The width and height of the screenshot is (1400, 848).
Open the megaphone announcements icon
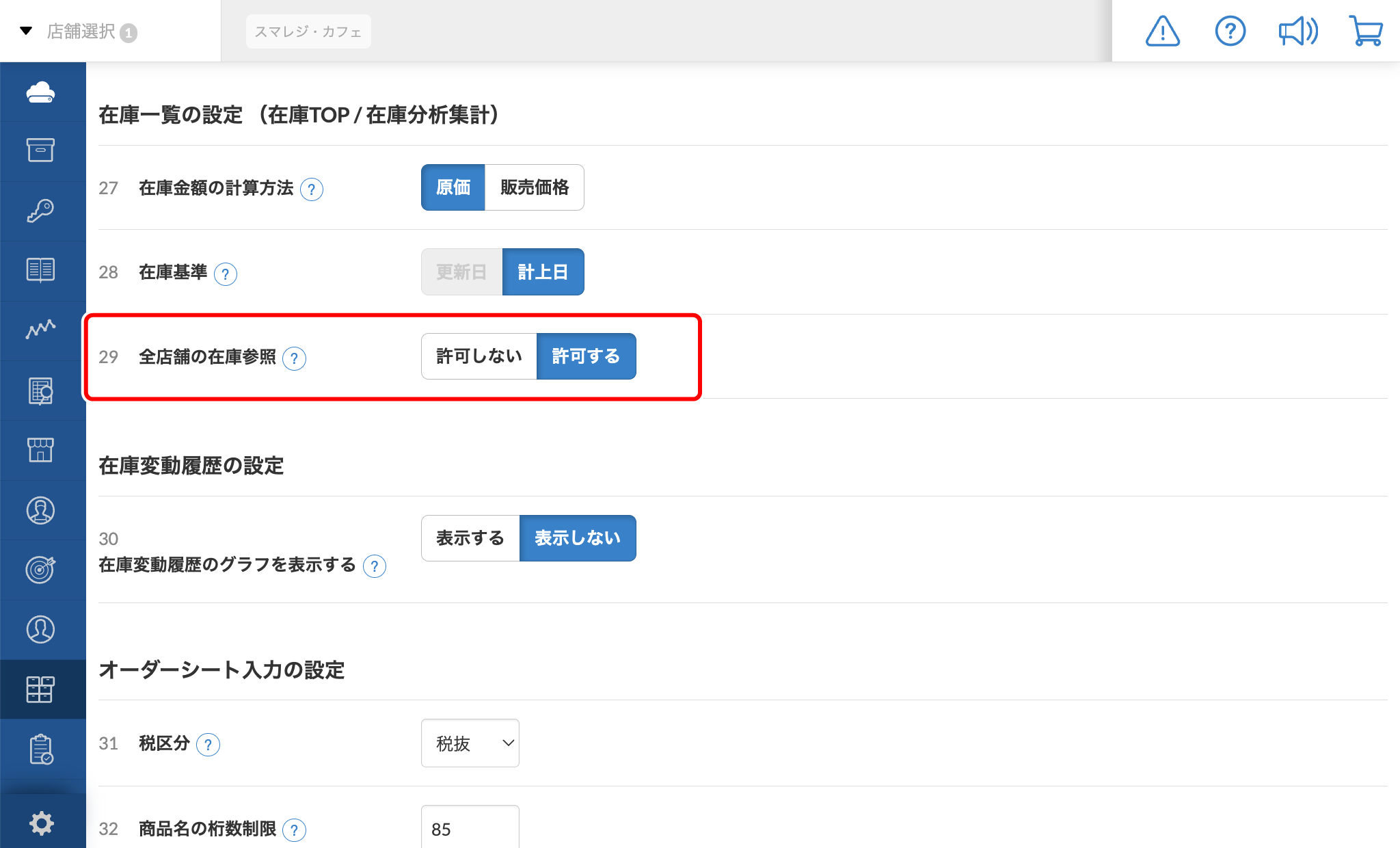[1298, 31]
